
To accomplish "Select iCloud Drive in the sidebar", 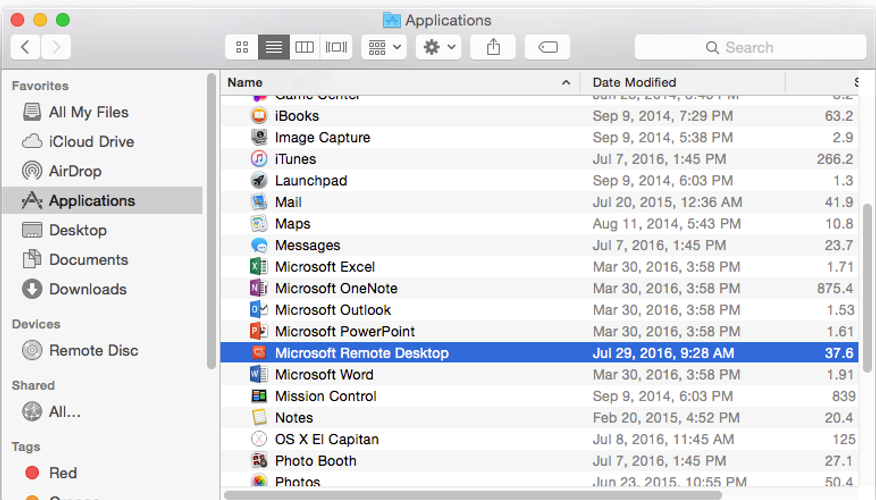I will 91,142.
